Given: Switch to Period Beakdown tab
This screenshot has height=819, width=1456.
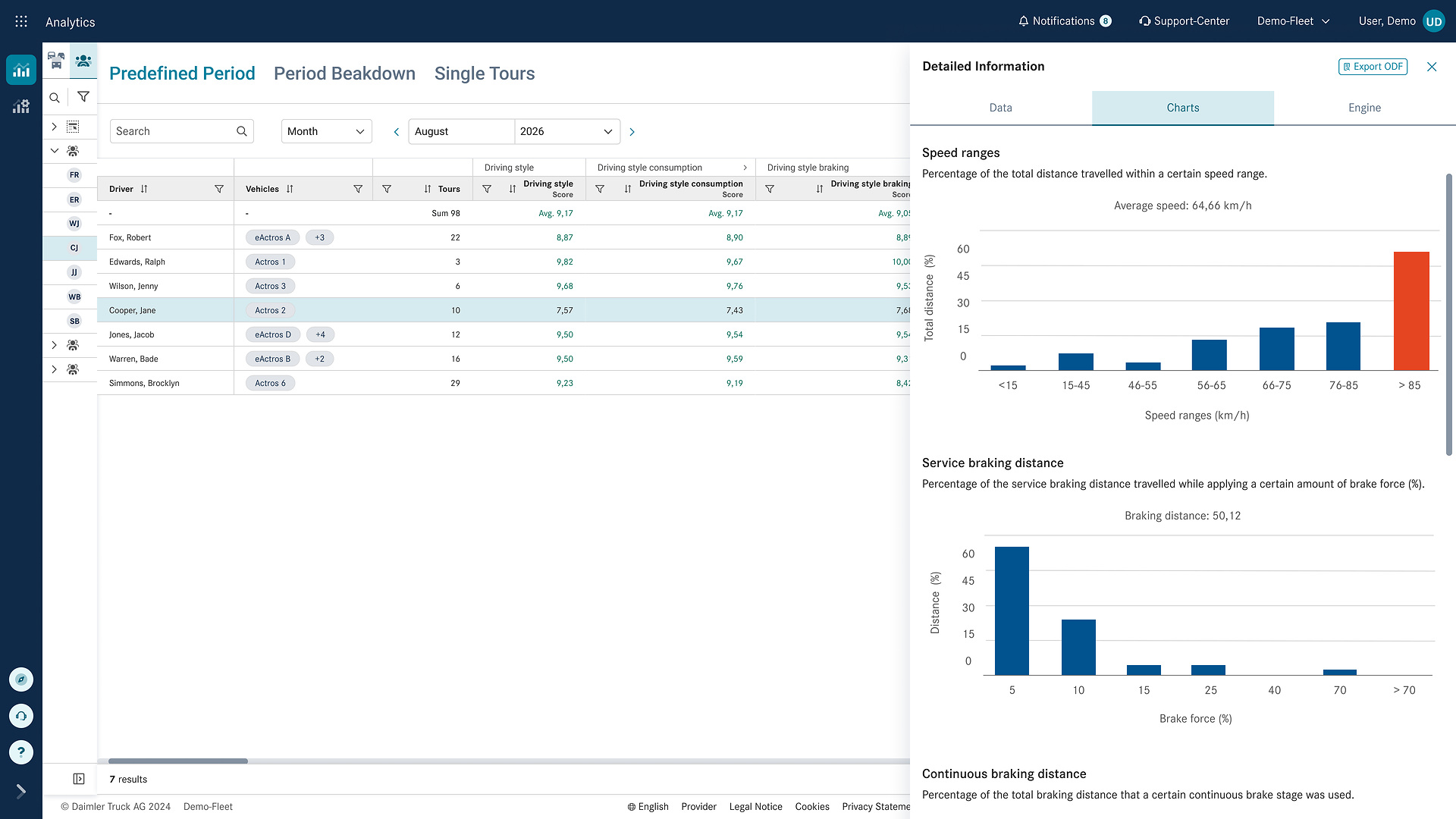Looking at the screenshot, I should [344, 74].
